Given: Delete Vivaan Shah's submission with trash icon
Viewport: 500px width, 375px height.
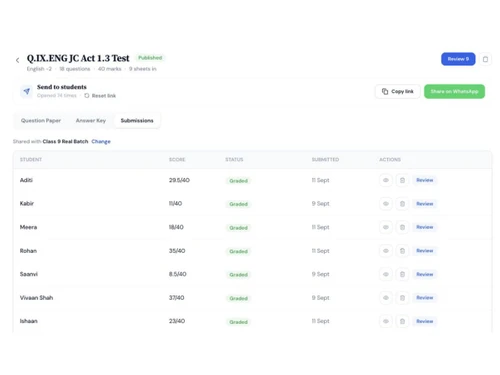Looking at the screenshot, I should click(x=402, y=298).
